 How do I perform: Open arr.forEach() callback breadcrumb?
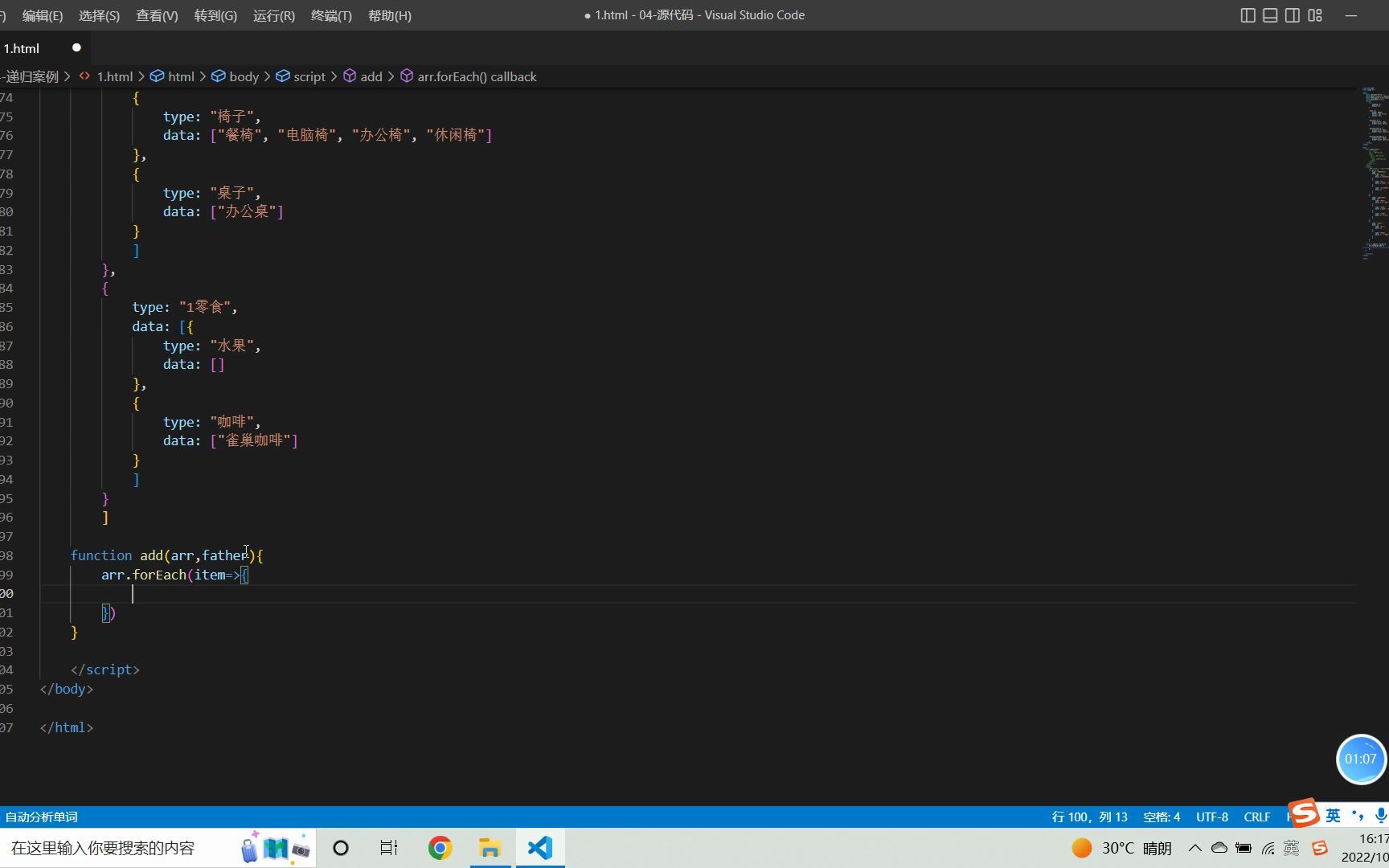tap(477, 76)
